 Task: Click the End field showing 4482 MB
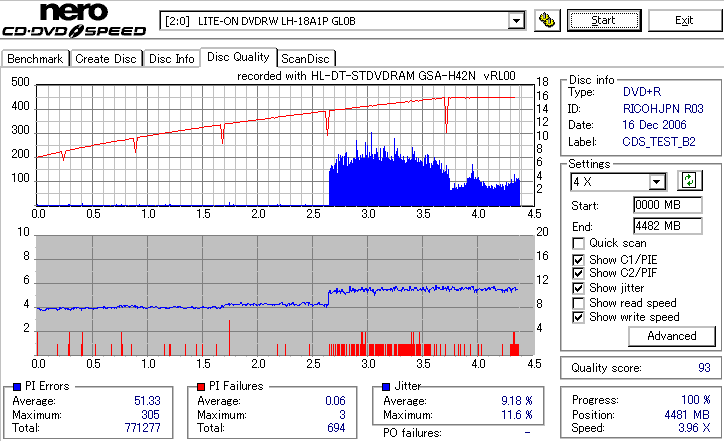(x=668, y=226)
